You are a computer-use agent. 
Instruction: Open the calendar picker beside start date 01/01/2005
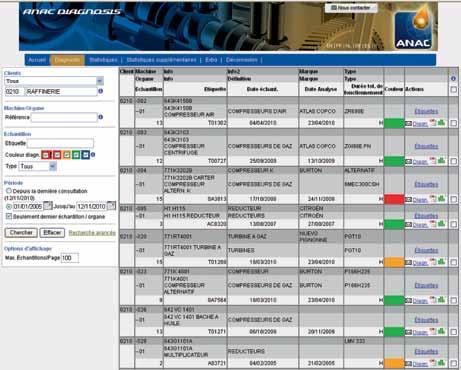[x=48, y=206]
